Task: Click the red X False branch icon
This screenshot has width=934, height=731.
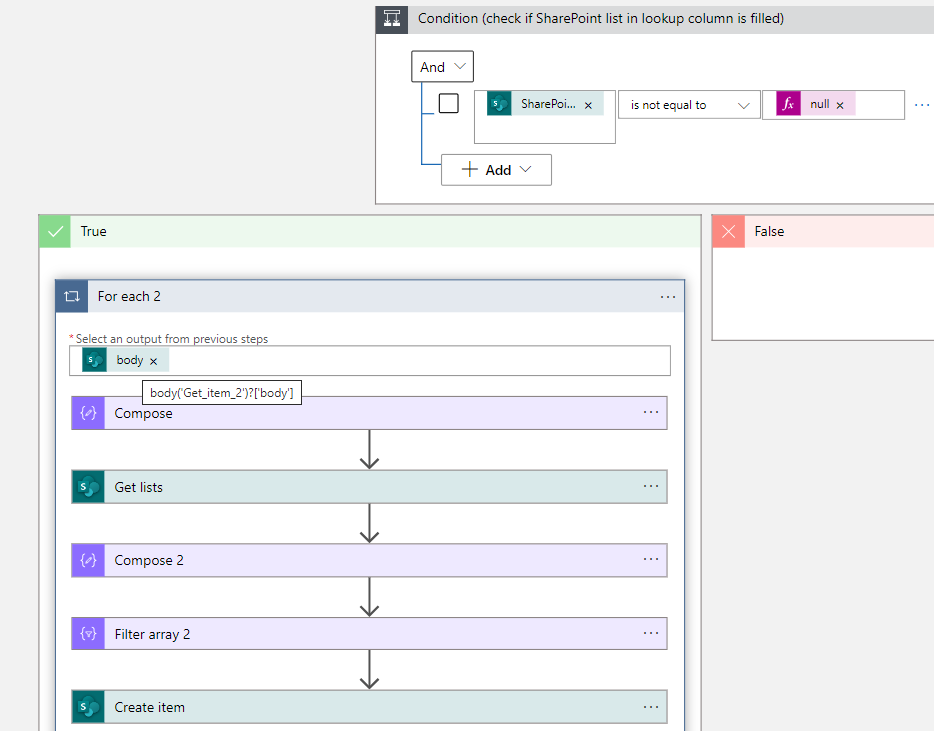Action: tap(728, 232)
